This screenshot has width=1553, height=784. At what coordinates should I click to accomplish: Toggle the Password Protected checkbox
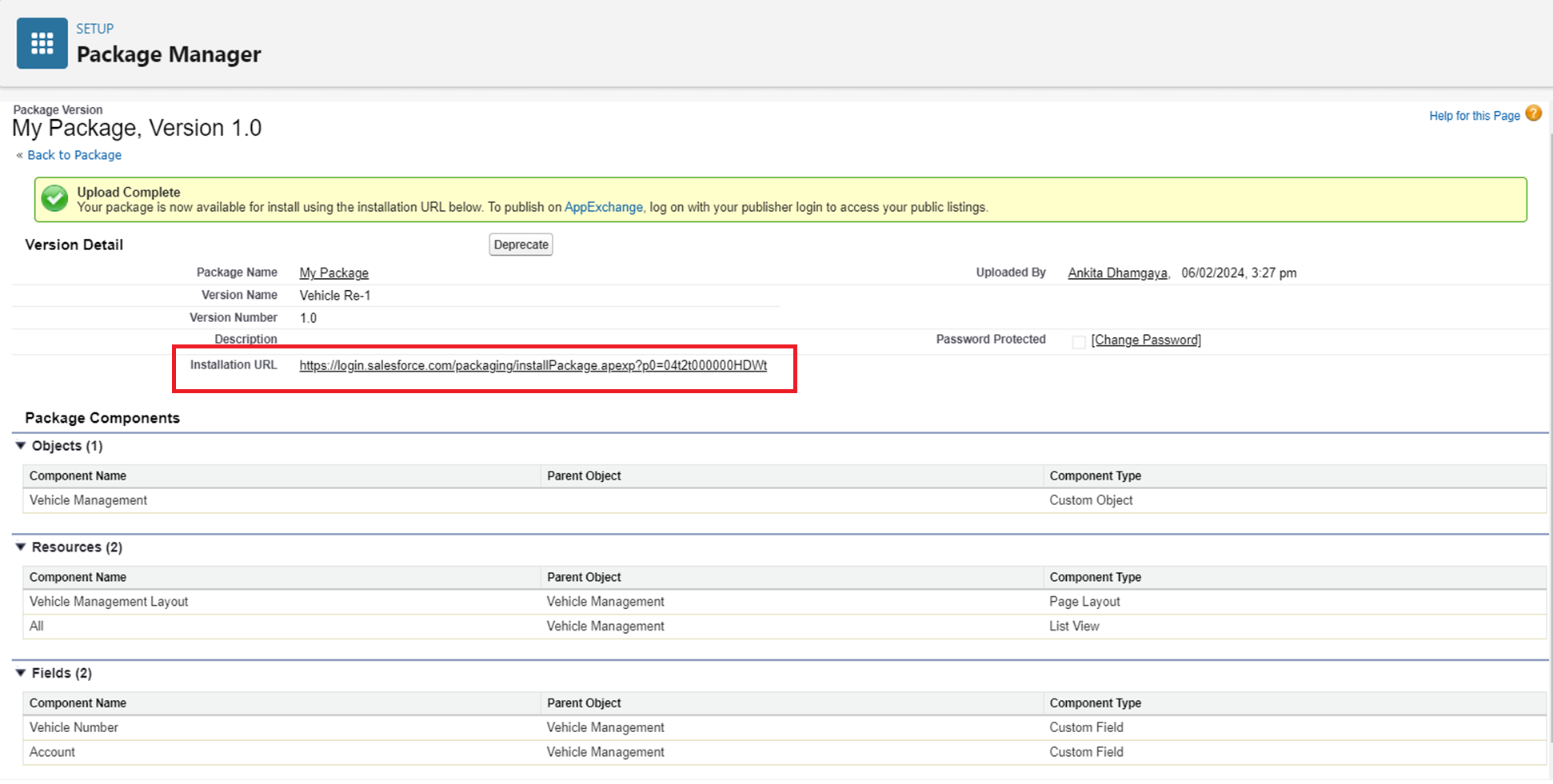[1078, 341]
